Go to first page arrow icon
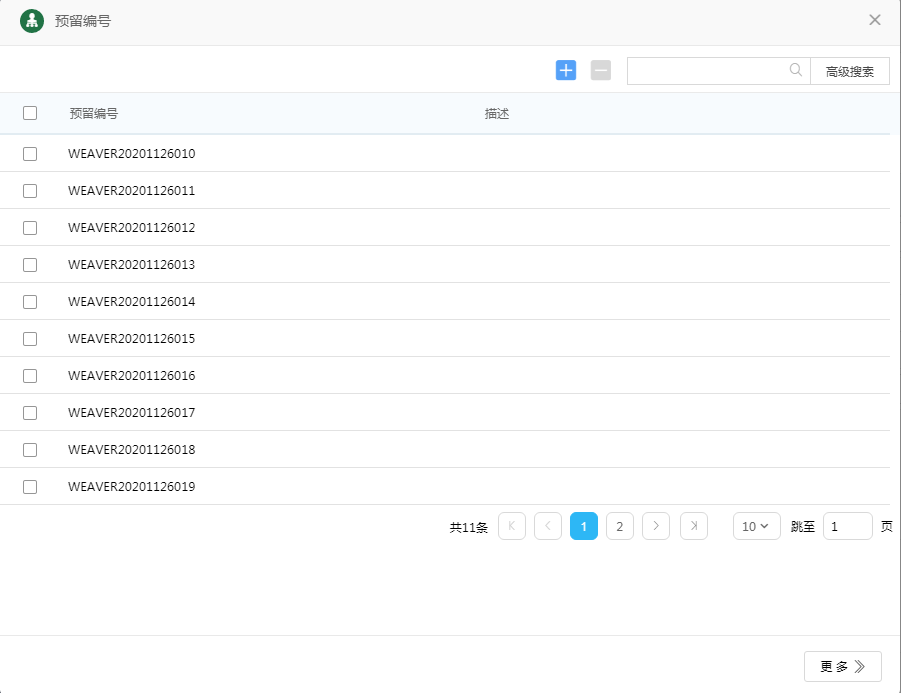 click(512, 526)
